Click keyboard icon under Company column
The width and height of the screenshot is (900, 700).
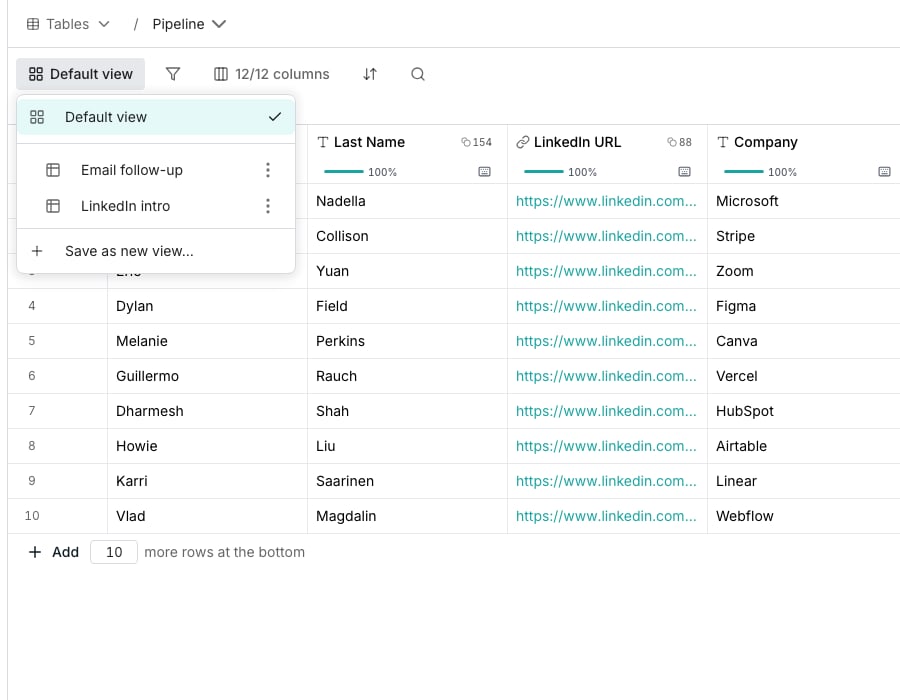pyautogui.click(x=885, y=172)
